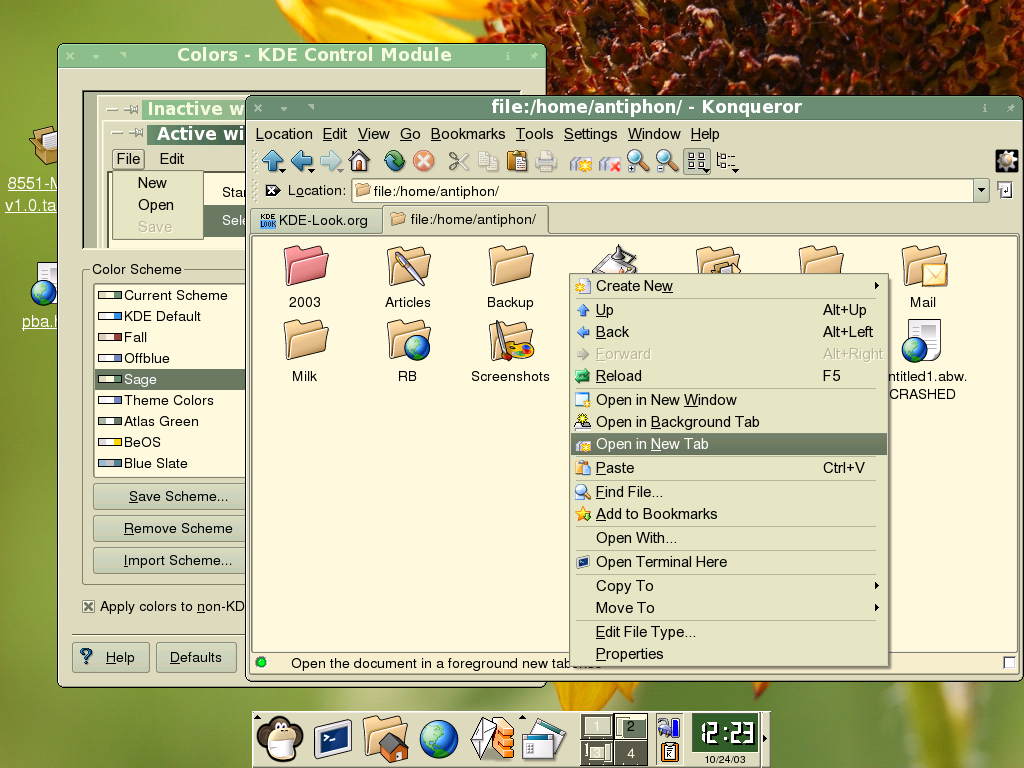Open the Bookmarks menu
1024x768 pixels.
tap(468, 134)
